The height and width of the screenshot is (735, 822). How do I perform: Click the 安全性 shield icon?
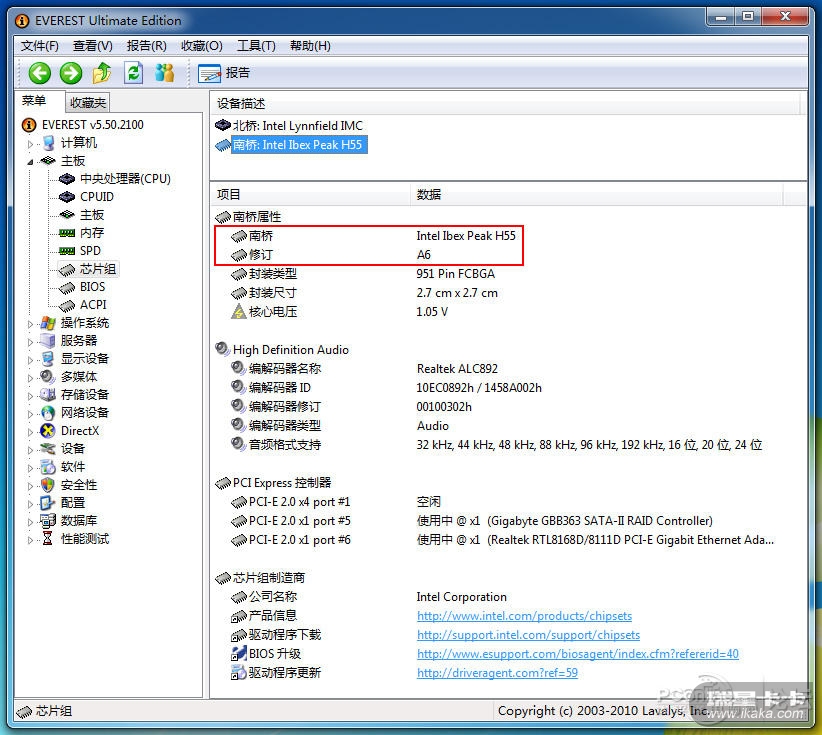coord(48,485)
